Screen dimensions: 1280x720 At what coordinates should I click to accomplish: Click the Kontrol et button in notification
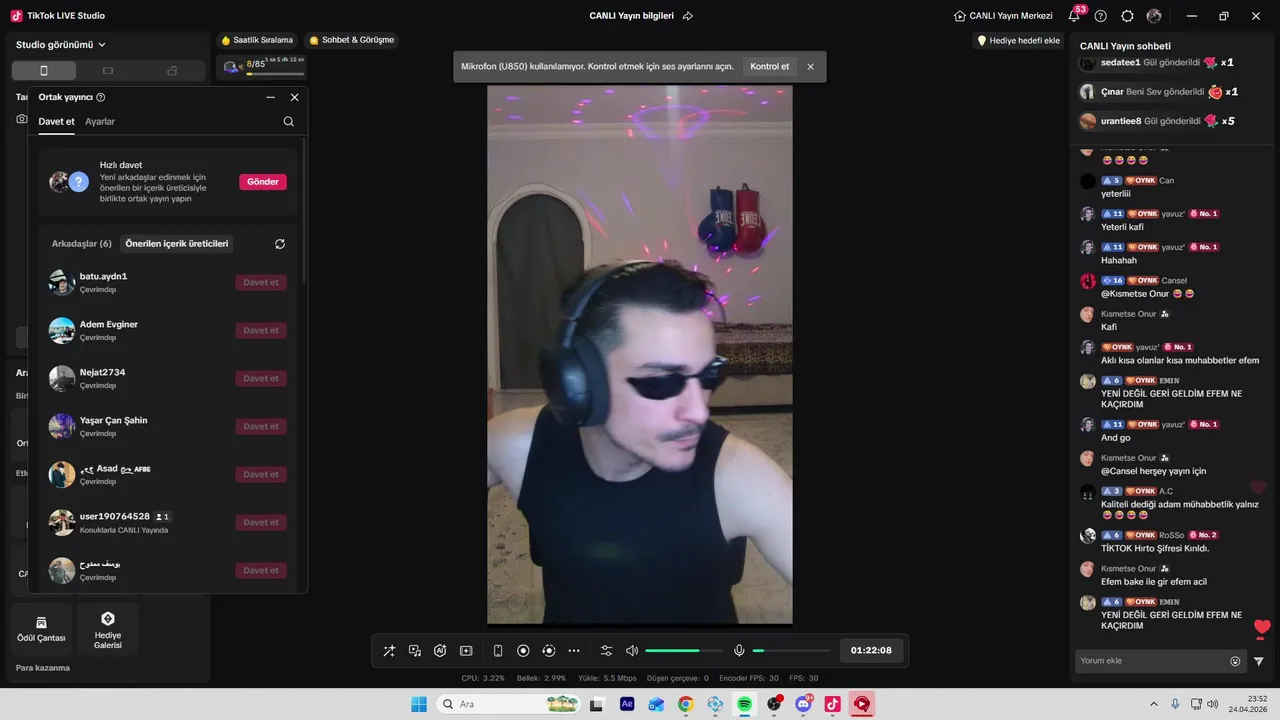pyautogui.click(x=770, y=67)
